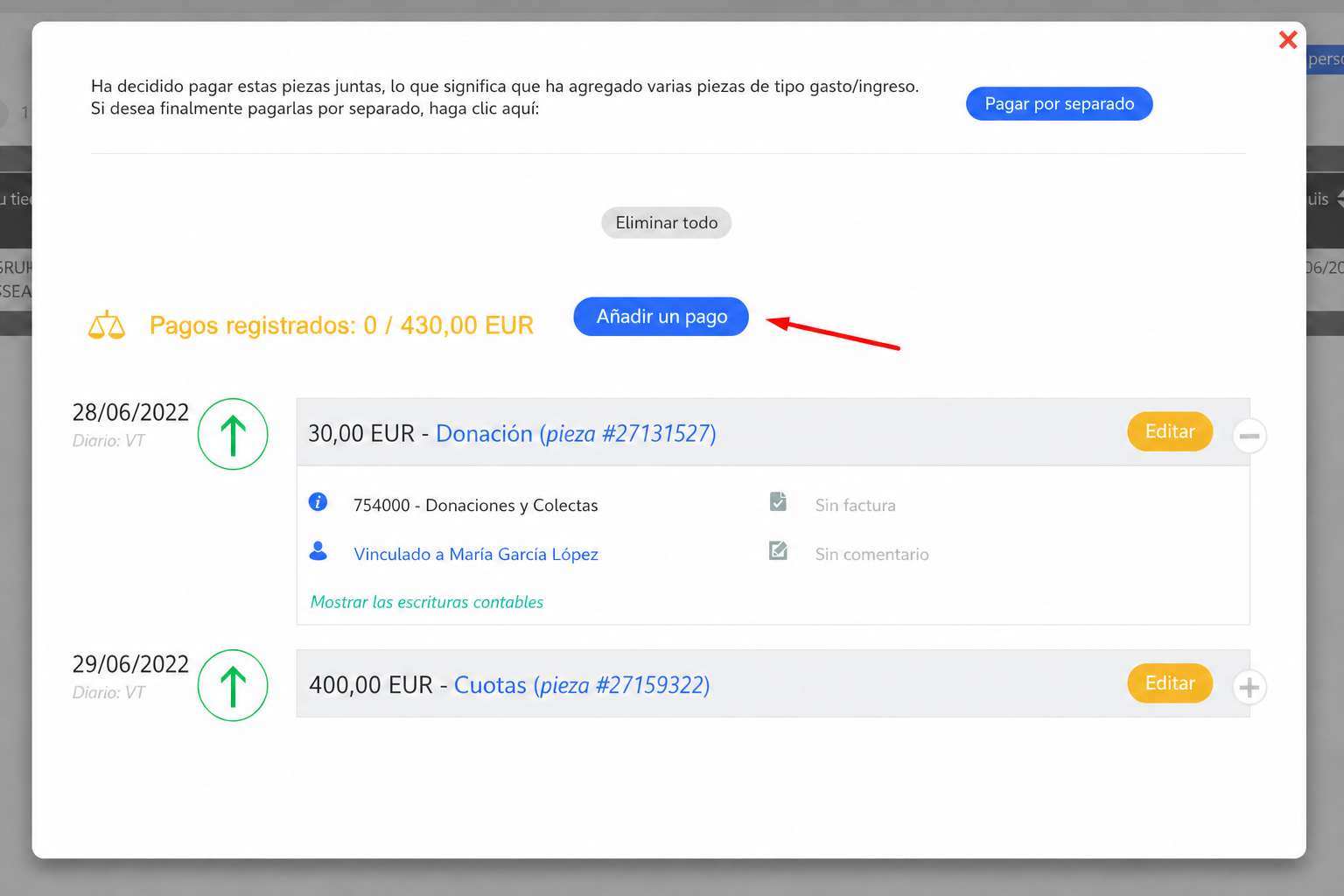
Task: Click the green arrow icon for 28/06/2022
Action: tap(233, 434)
